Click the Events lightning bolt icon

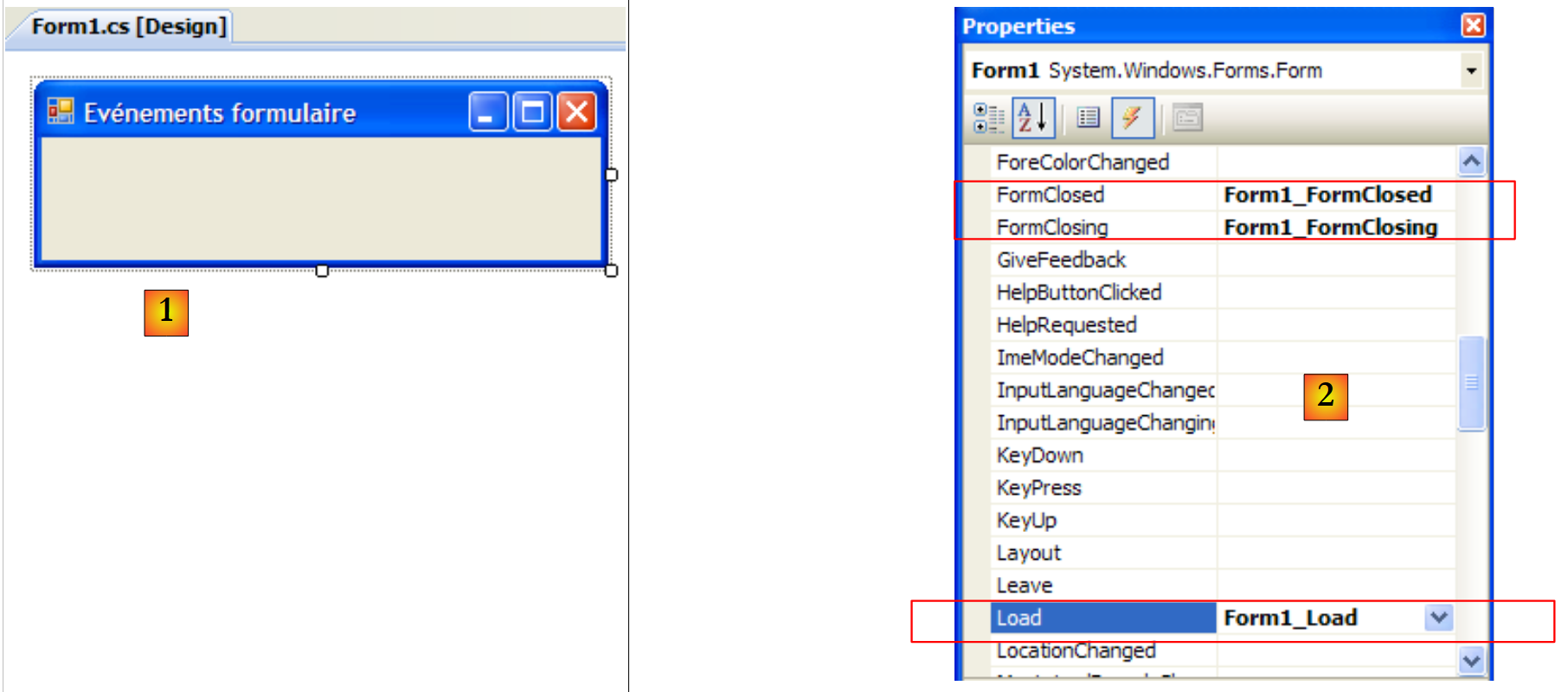pyautogui.click(x=1132, y=118)
